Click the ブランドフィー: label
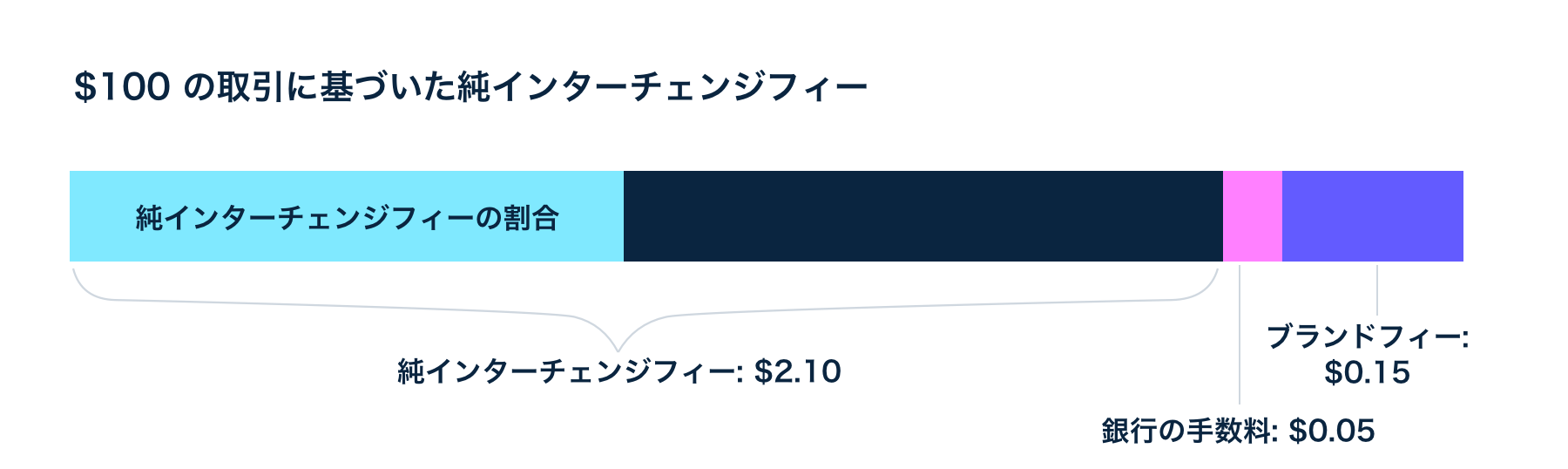1568x469 pixels. [x=1367, y=336]
